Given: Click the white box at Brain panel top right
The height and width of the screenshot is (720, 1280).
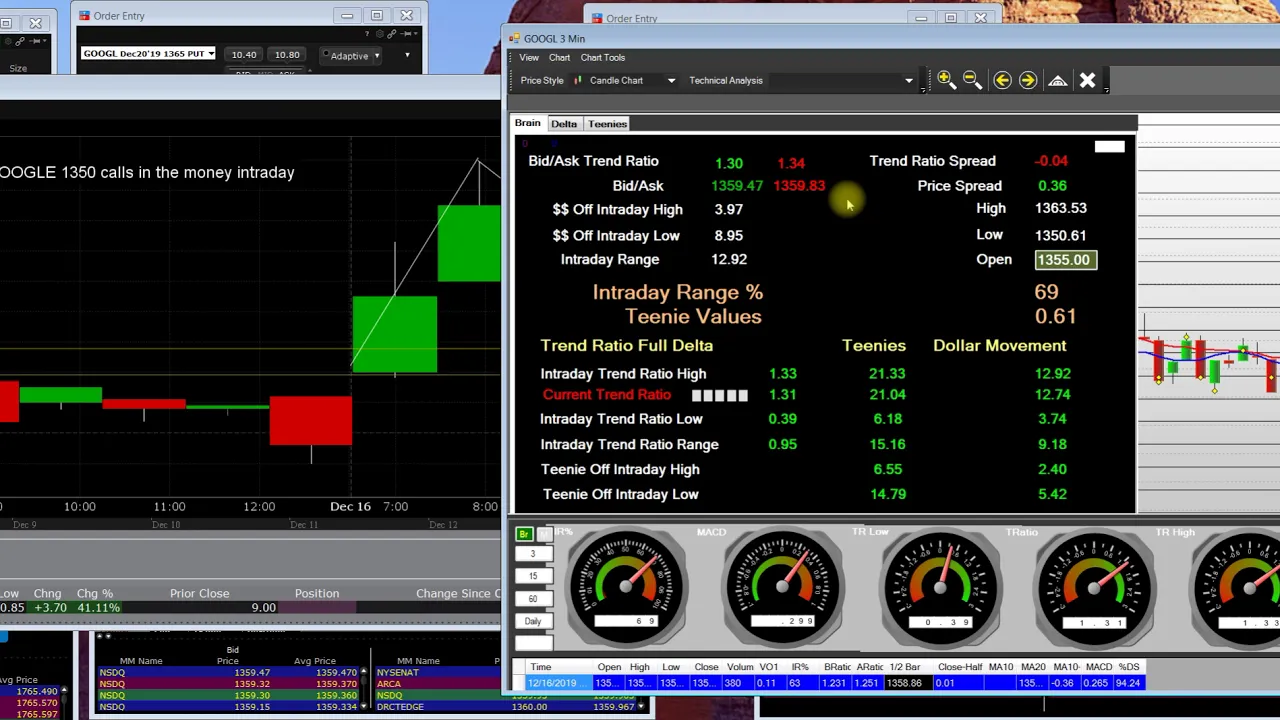Looking at the screenshot, I should click(x=1109, y=147).
